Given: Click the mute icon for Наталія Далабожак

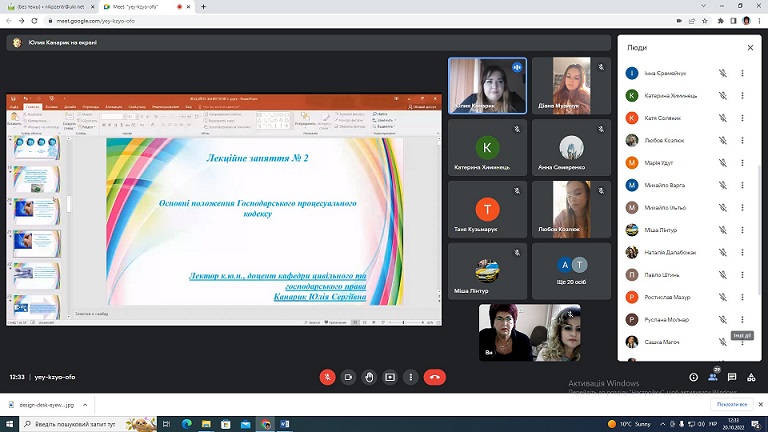Looking at the screenshot, I should coord(722,252).
